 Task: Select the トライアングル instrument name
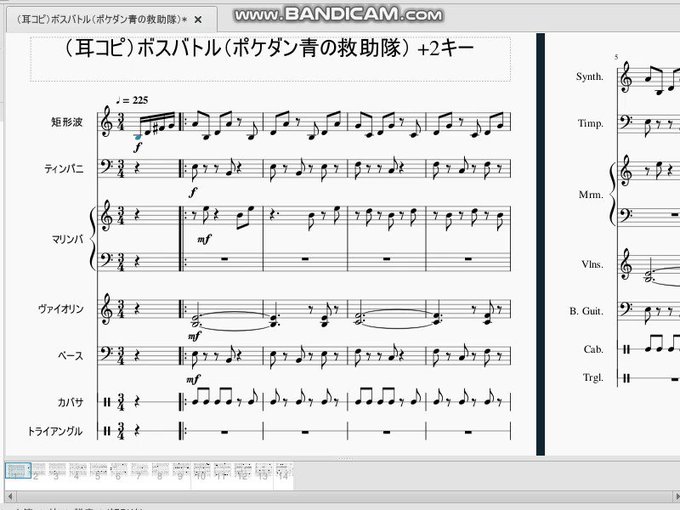click(55, 431)
